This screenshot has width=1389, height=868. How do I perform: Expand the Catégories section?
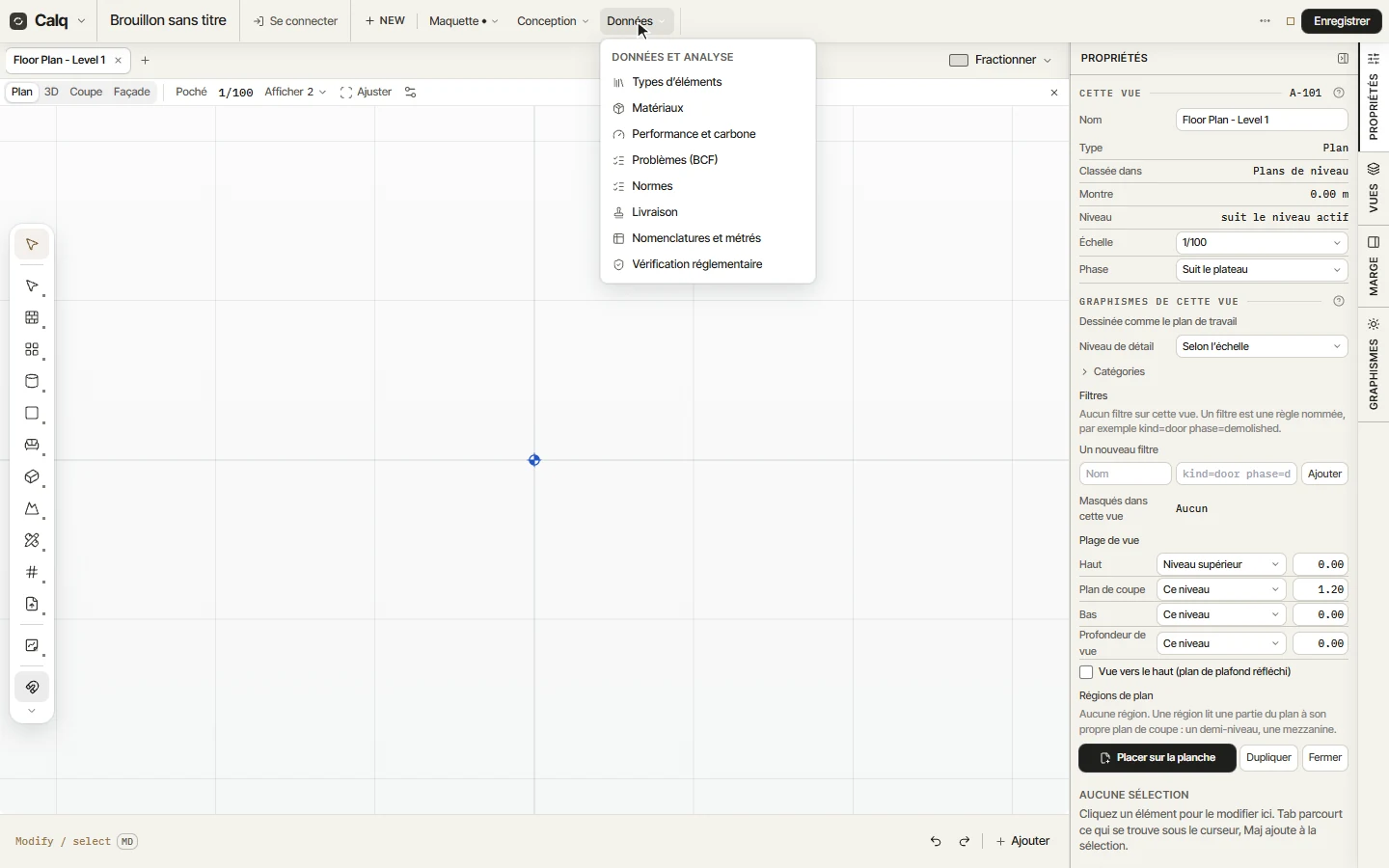(1113, 372)
